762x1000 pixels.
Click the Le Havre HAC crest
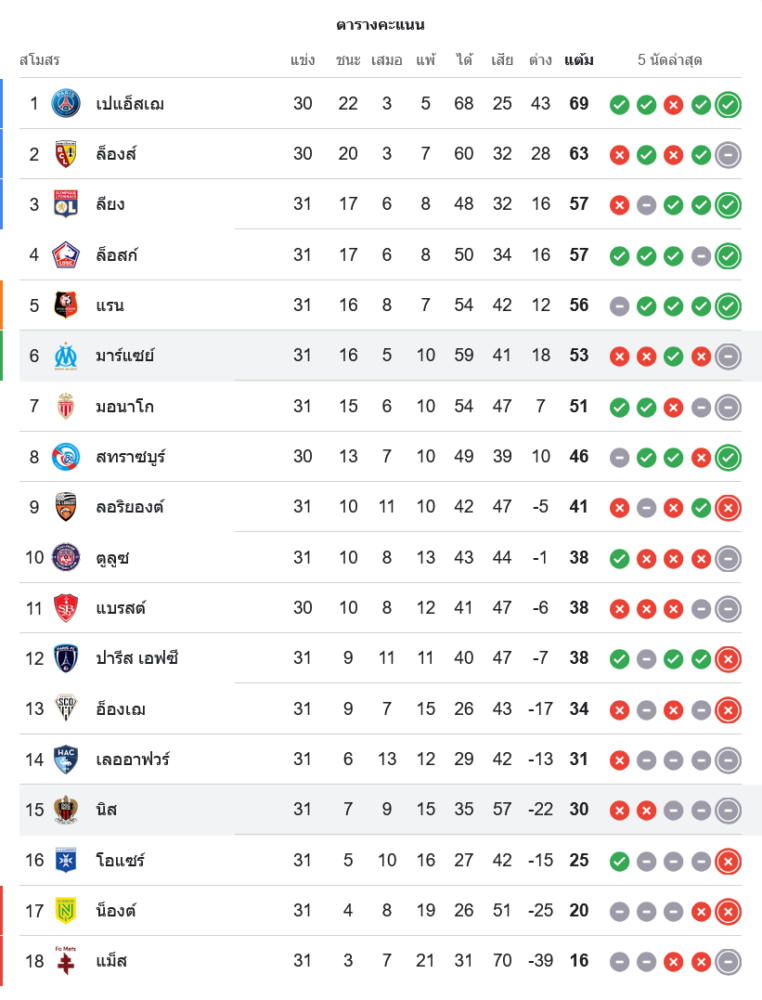[66, 759]
